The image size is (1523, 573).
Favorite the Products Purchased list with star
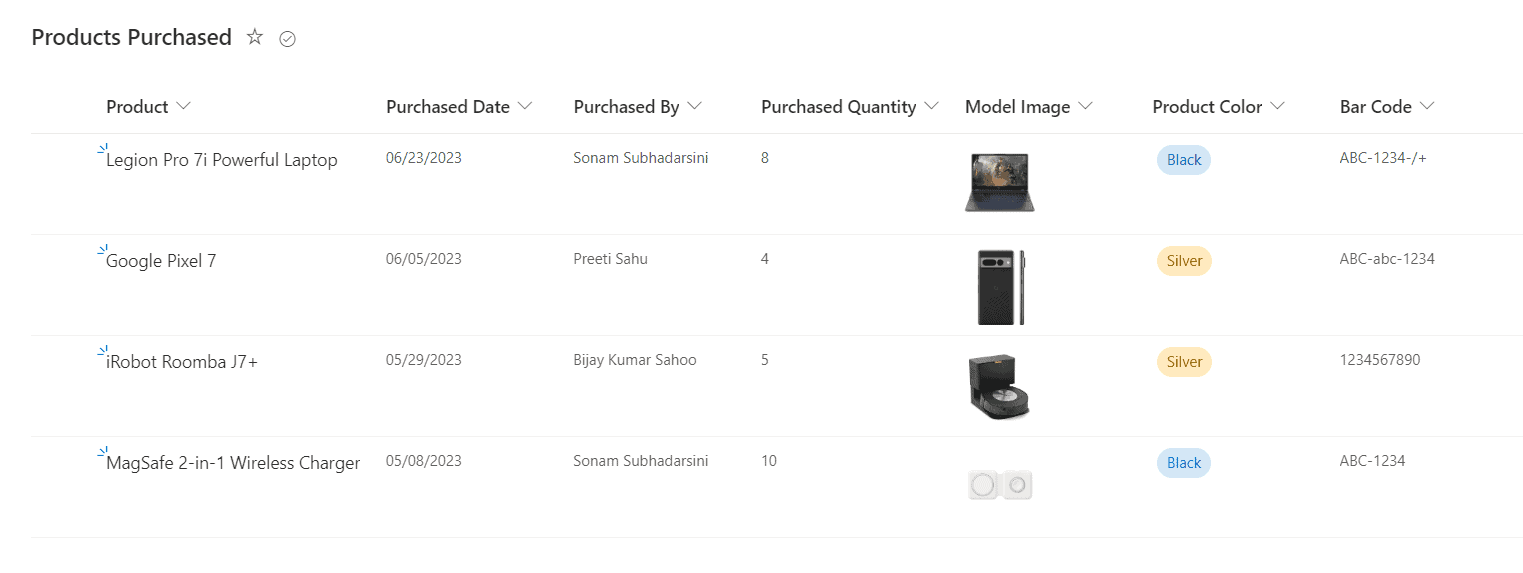pyautogui.click(x=255, y=38)
